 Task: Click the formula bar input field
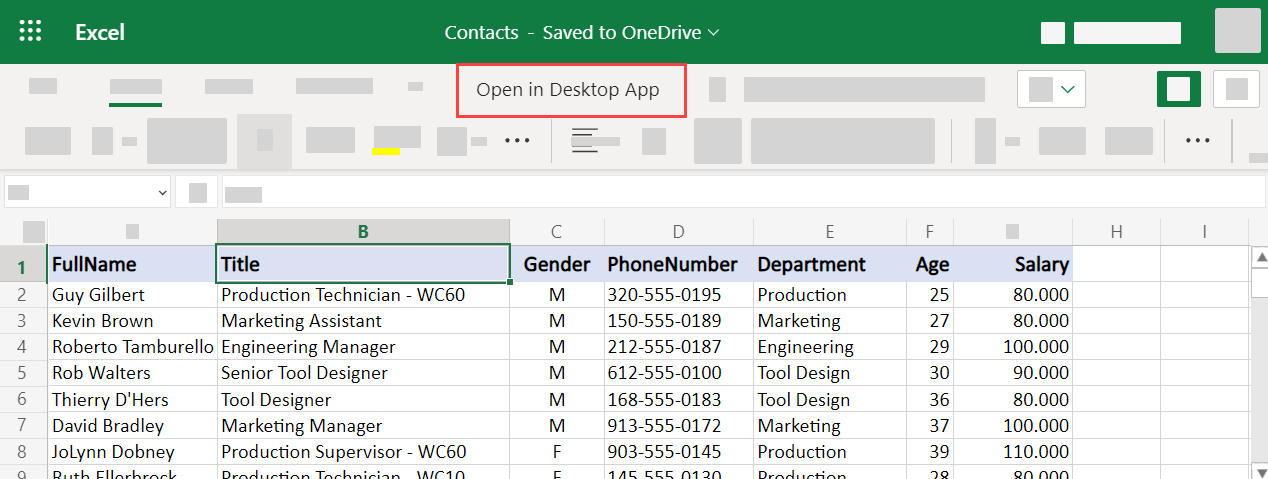point(700,192)
